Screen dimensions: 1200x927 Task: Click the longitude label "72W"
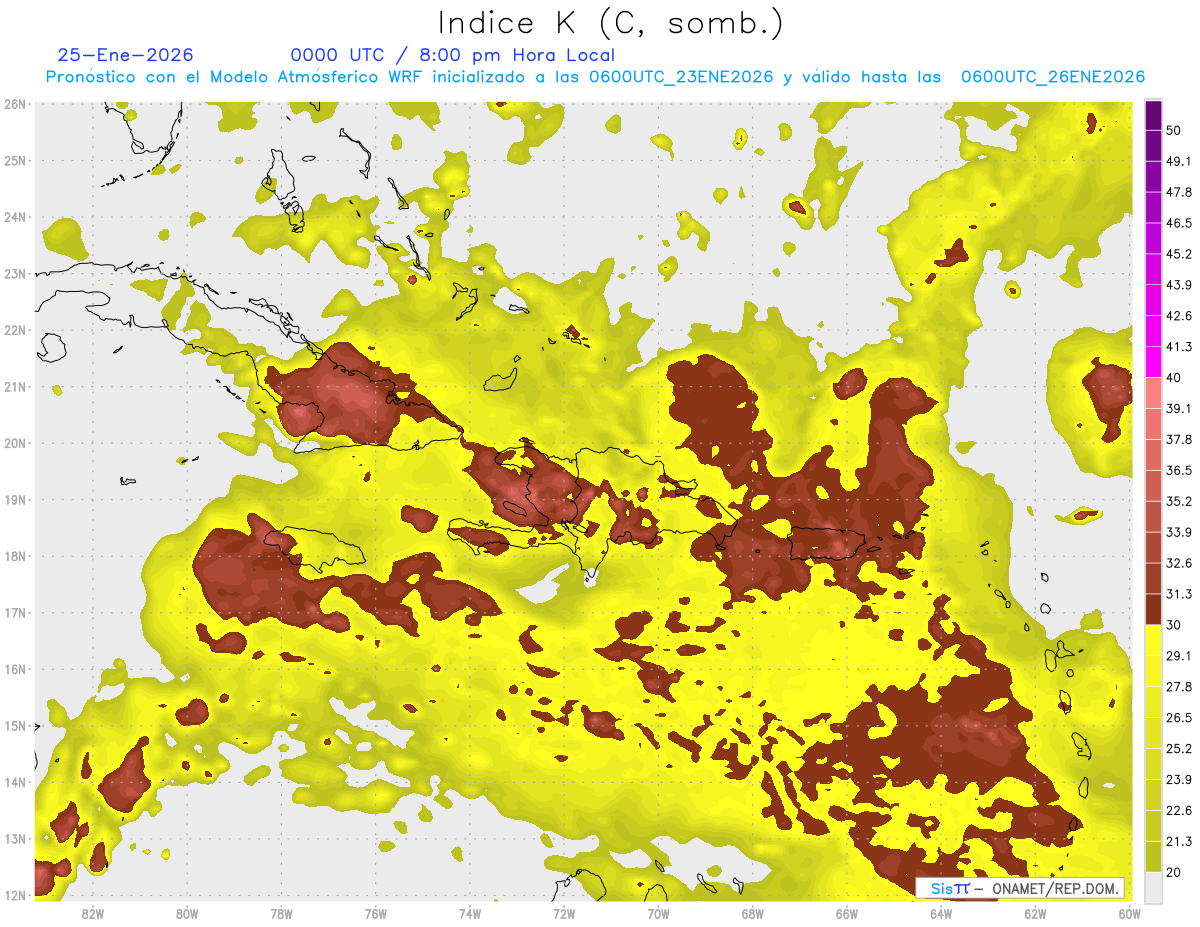564,914
